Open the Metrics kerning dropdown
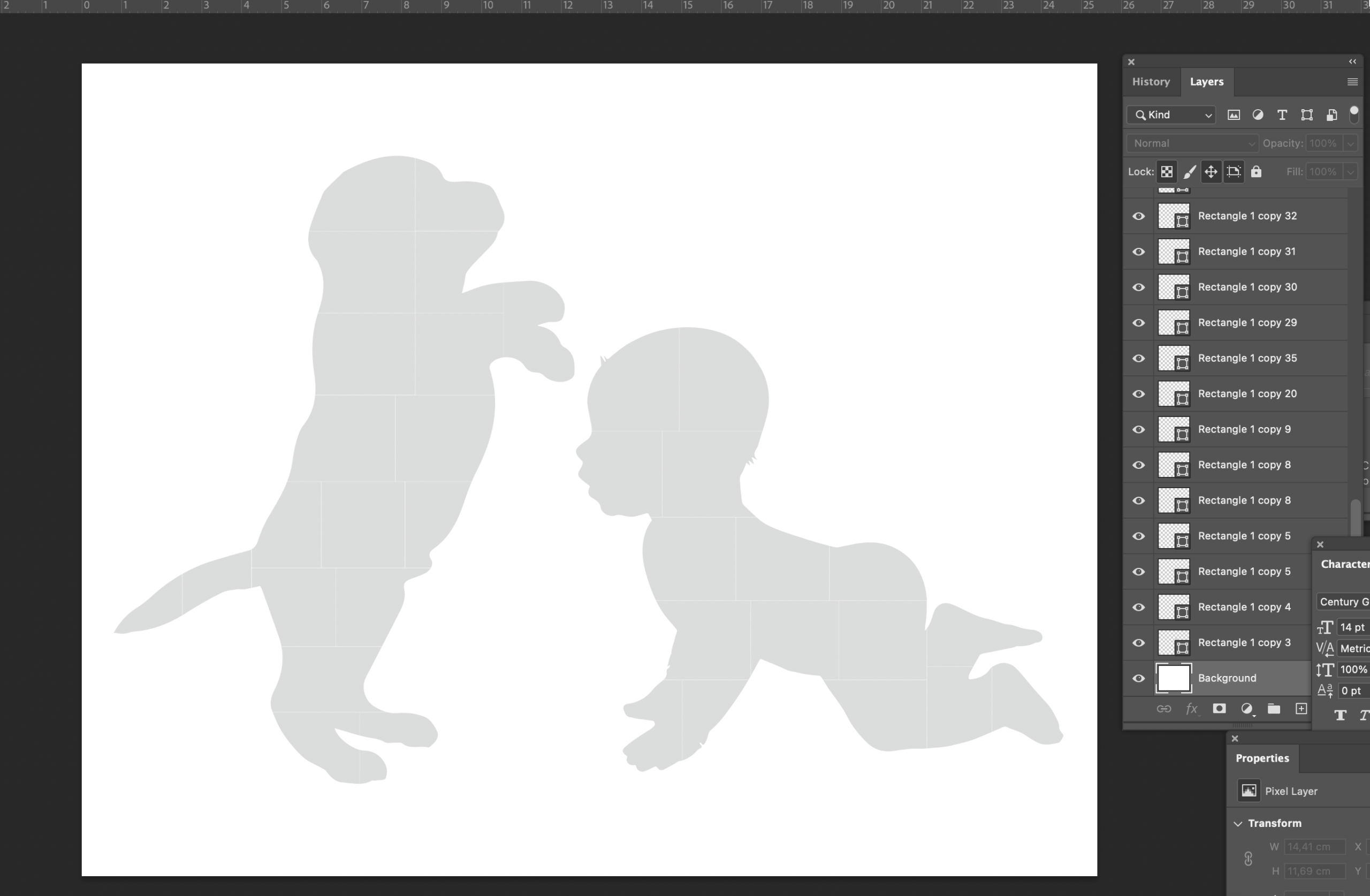This screenshot has width=1370, height=896. [x=1354, y=648]
